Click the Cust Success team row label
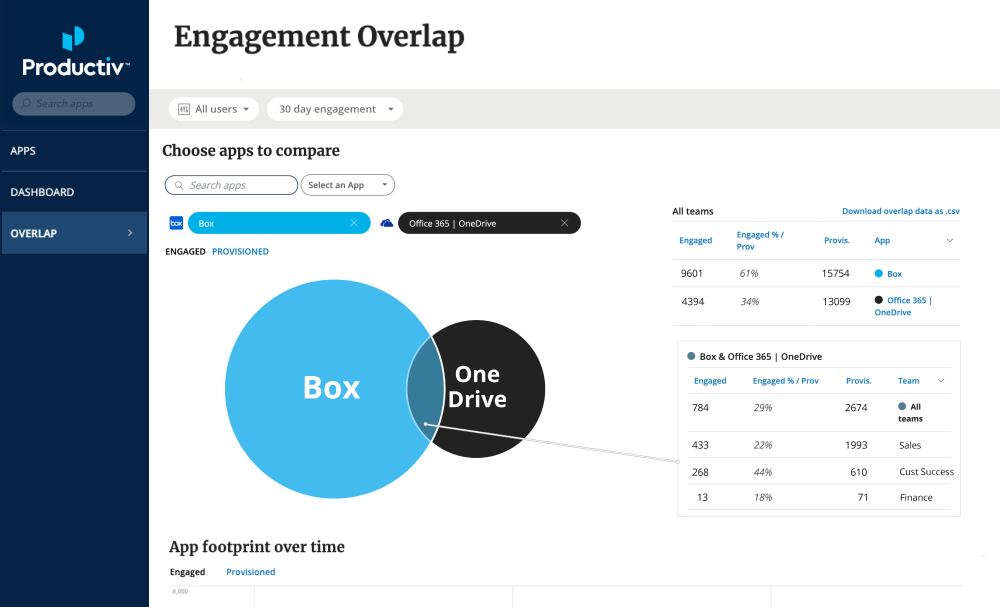The image size is (1000, 607). [x=927, y=472]
